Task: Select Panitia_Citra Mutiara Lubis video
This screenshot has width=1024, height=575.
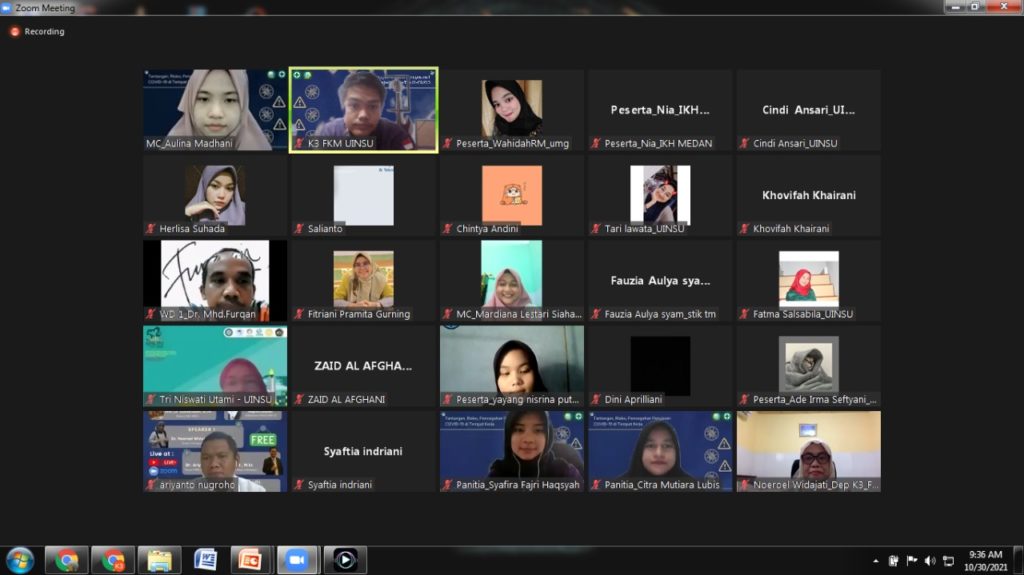Action: (660, 450)
